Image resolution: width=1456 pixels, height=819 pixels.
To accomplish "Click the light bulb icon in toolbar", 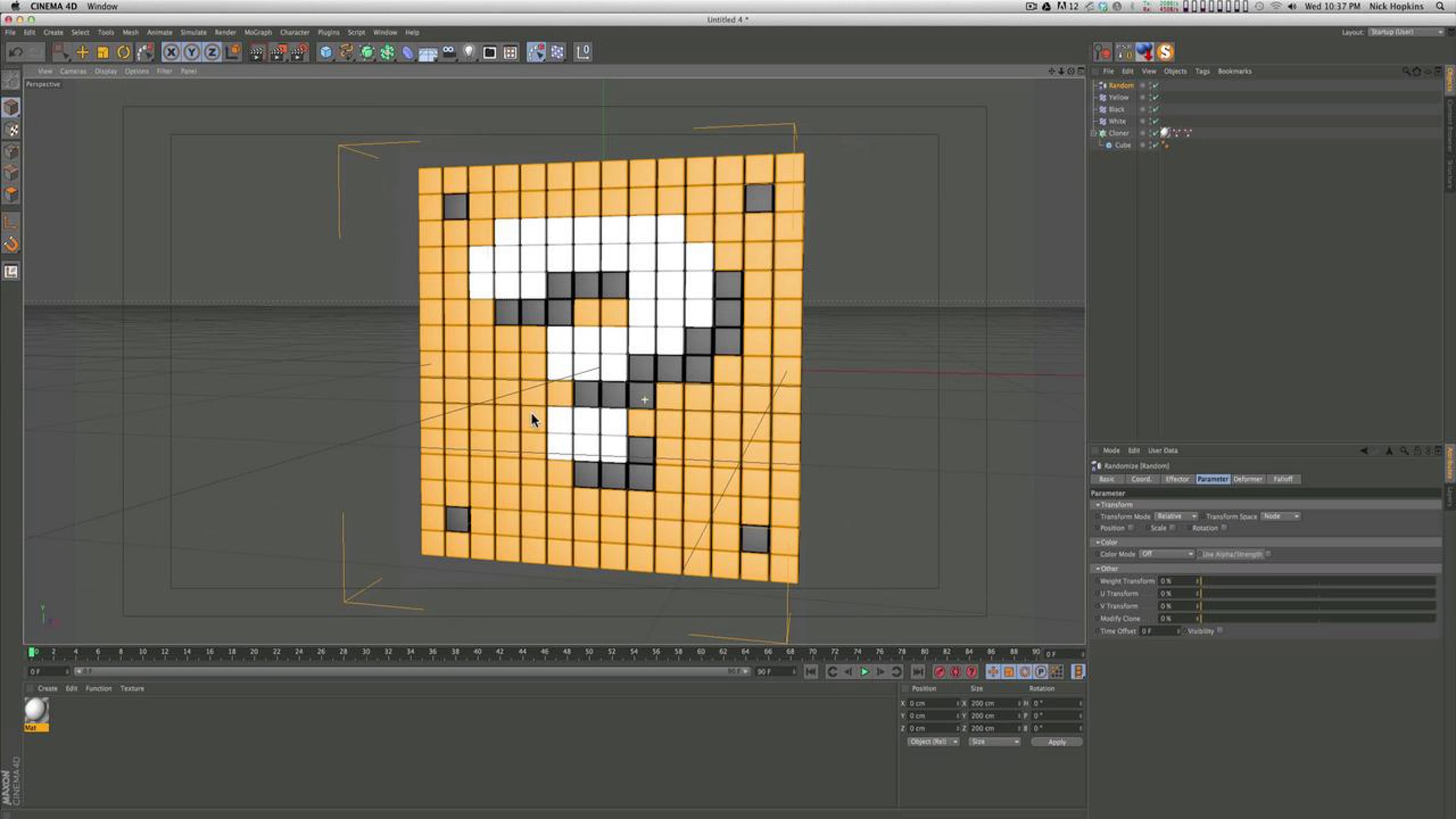I will coord(469,52).
